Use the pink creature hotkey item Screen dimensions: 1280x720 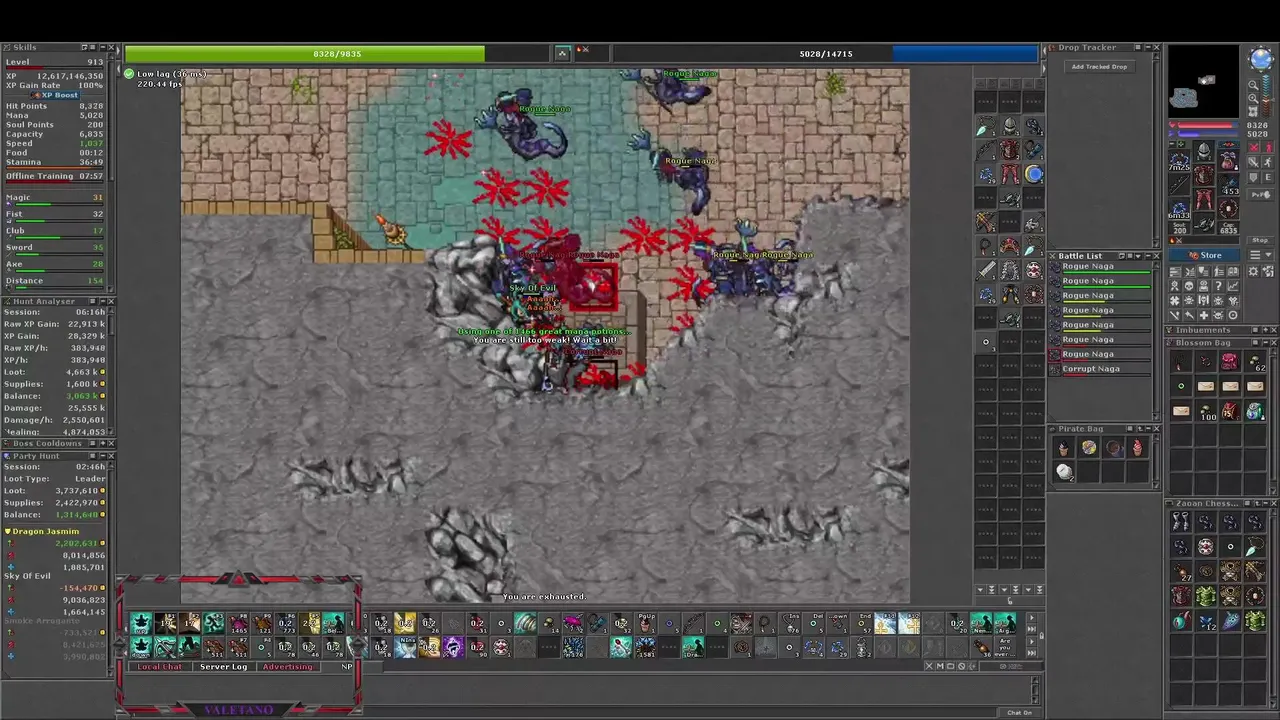coord(571,623)
